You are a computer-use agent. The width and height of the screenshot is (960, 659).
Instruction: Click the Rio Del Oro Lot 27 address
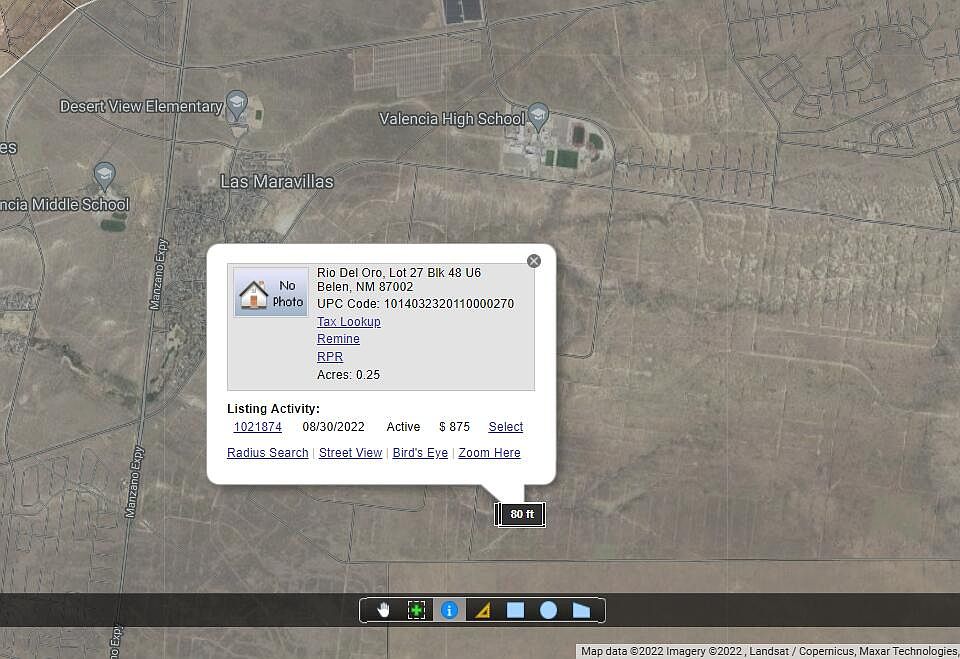[x=399, y=273]
